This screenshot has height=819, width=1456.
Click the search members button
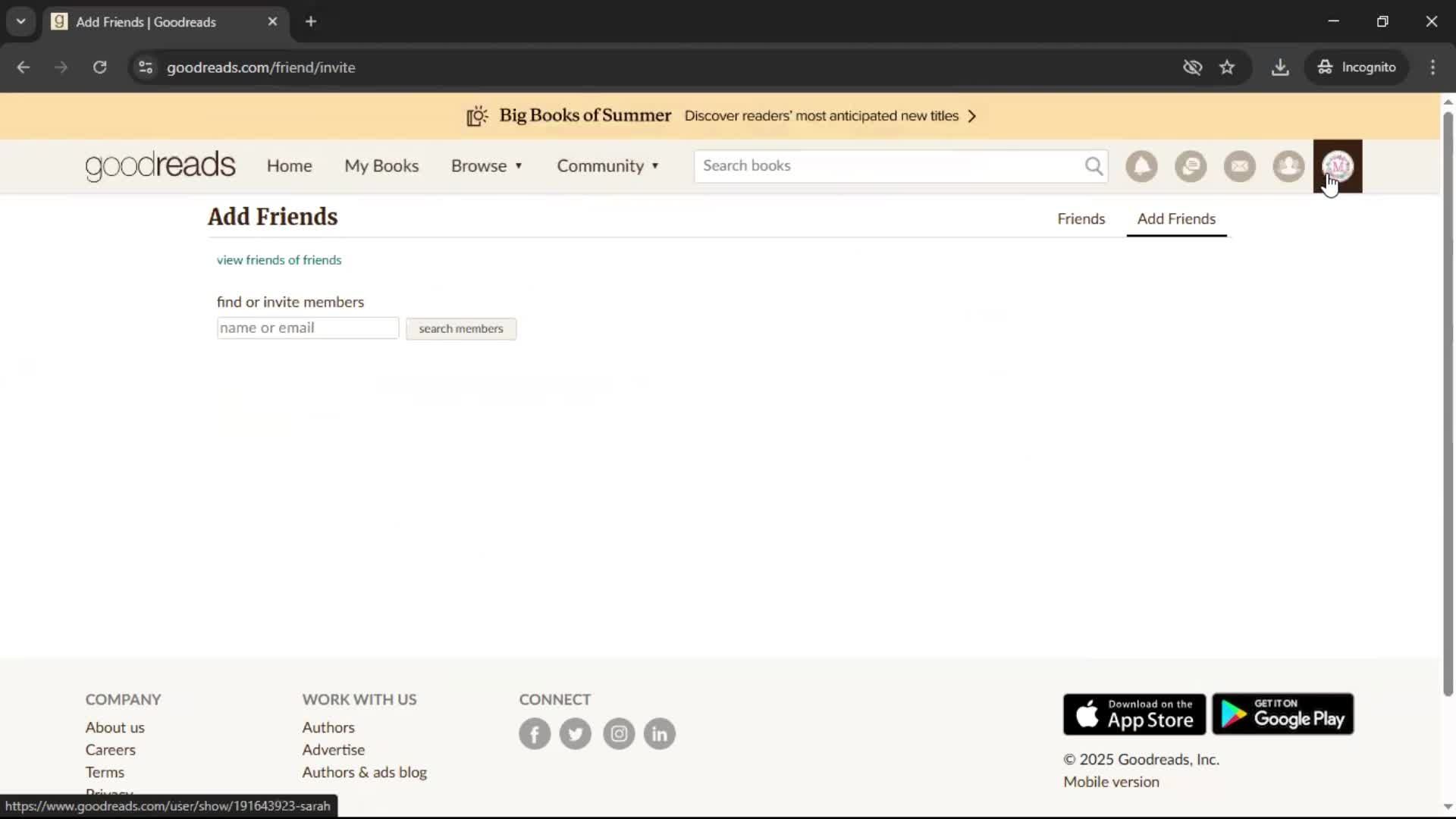click(x=461, y=329)
